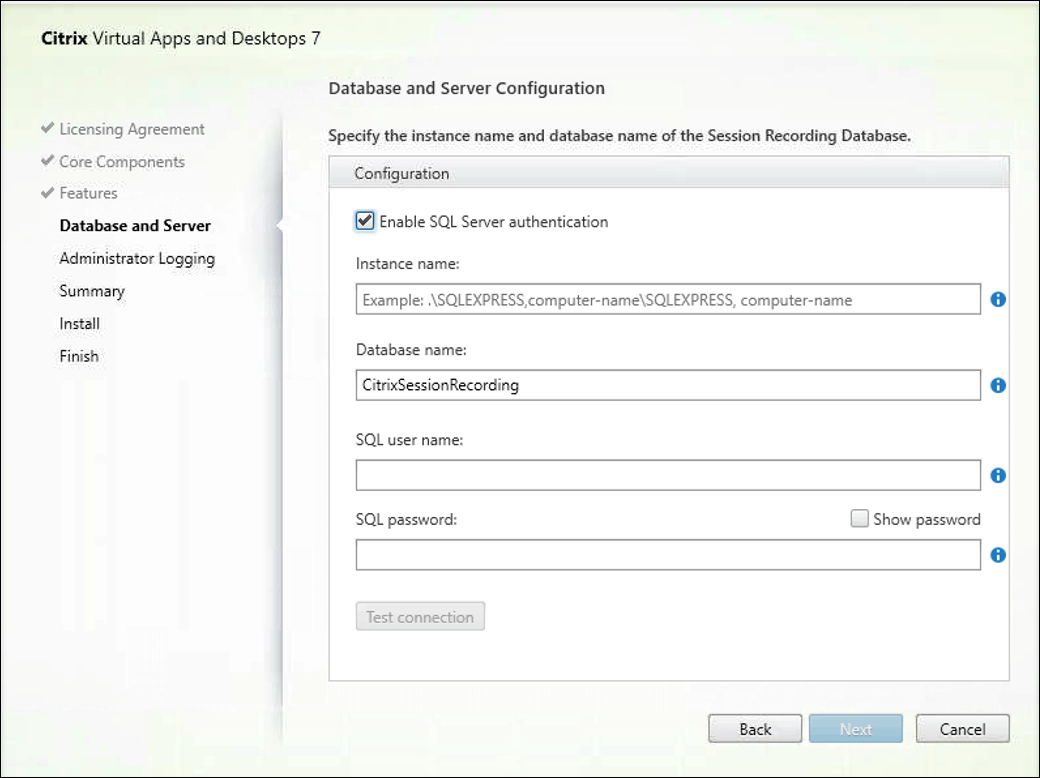Click inside the Instance name field
Image resolution: width=1040 pixels, height=778 pixels.
click(x=668, y=299)
